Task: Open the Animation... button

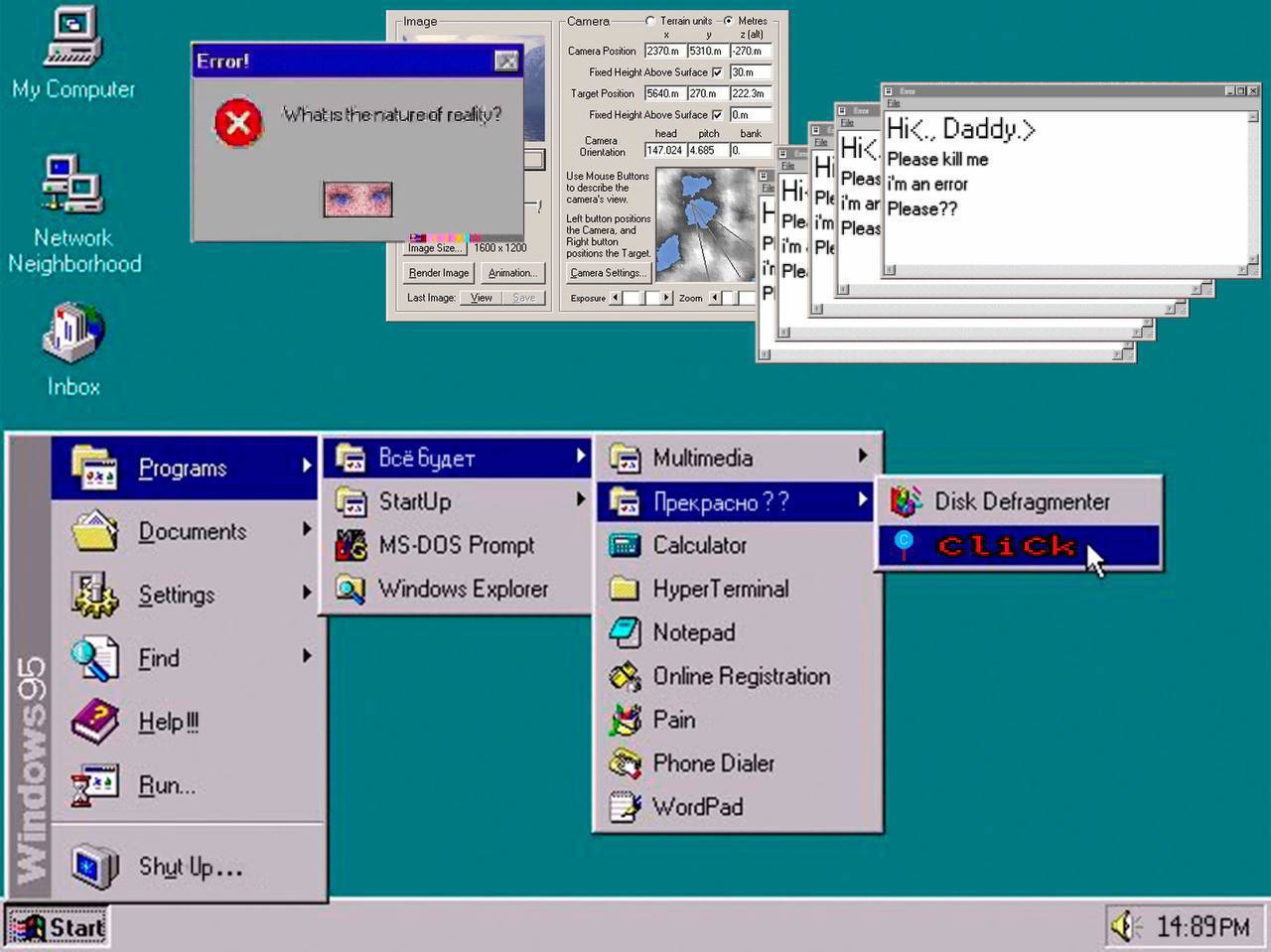Action: click(x=512, y=273)
